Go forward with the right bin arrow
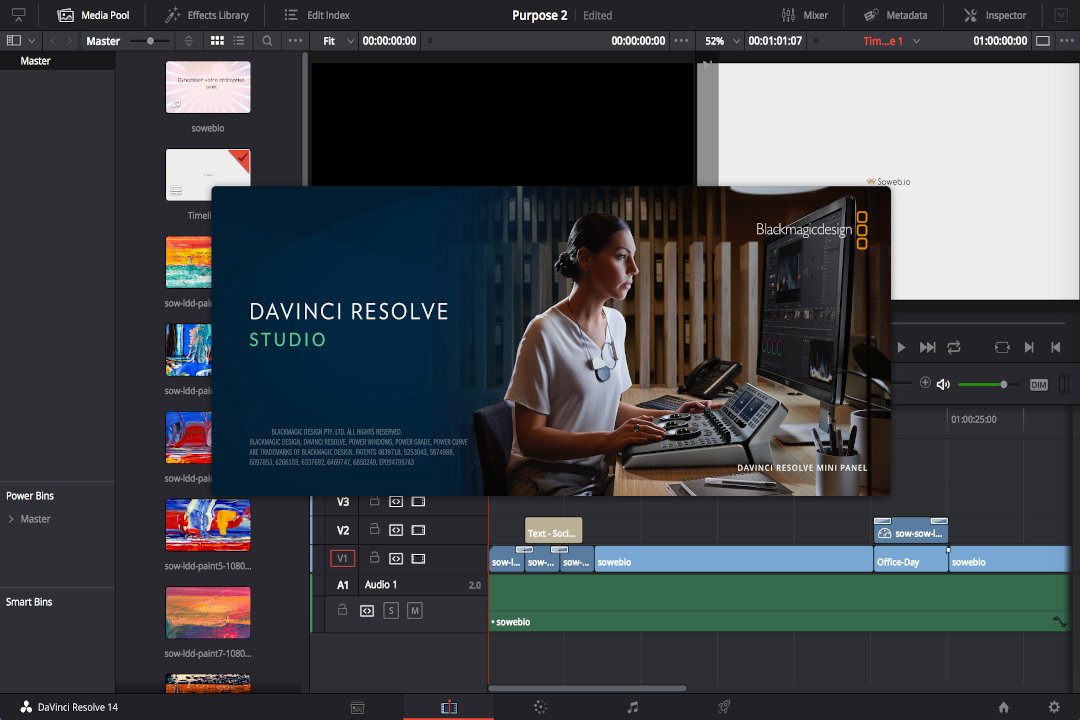This screenshot has height=720, width=1080. point(69,41)
